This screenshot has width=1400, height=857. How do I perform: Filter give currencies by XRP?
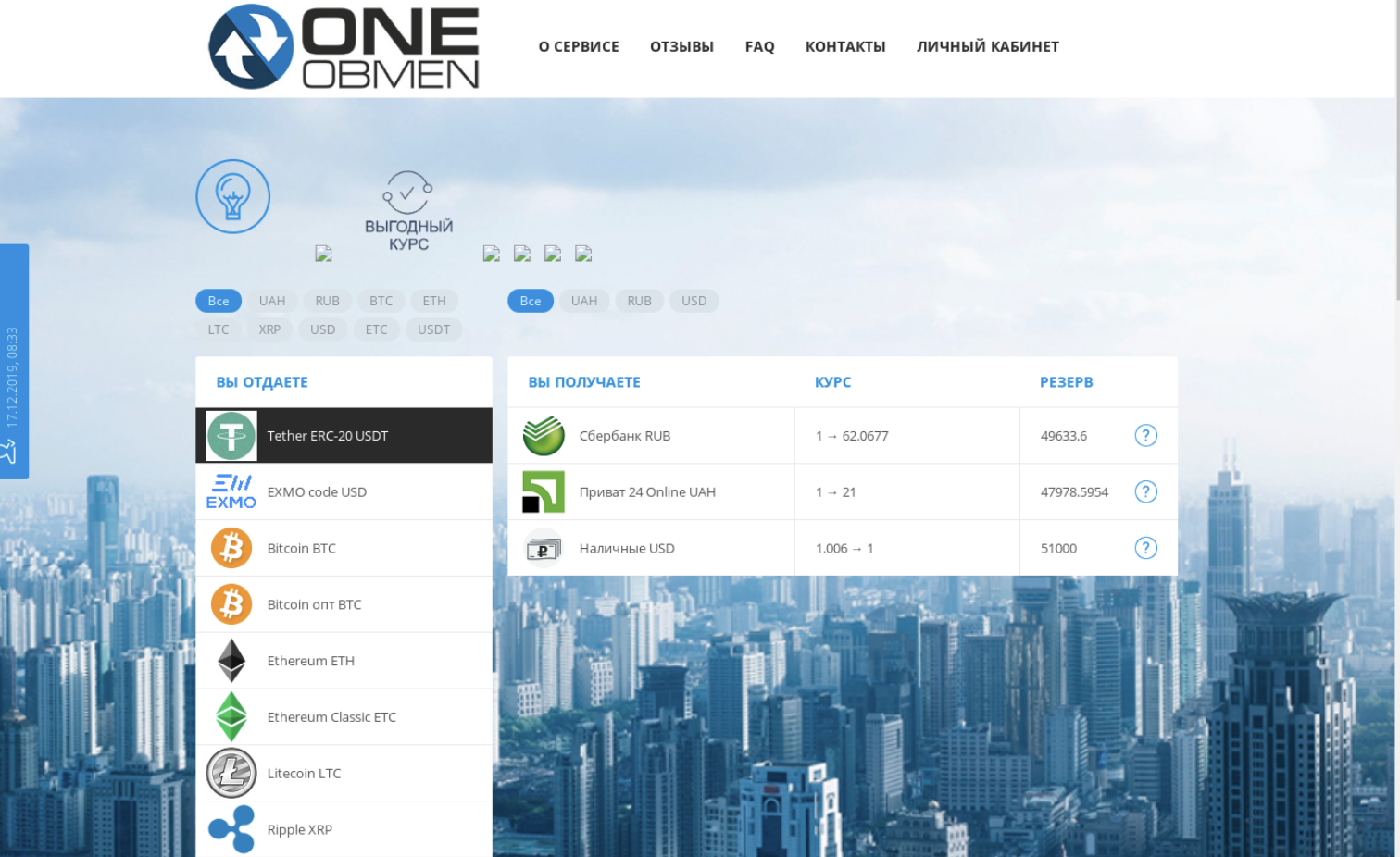269,329
